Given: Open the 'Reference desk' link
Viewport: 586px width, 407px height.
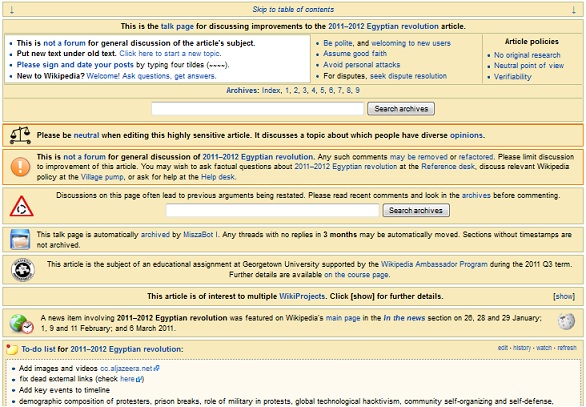Looking at the screenshot, I should coord(448,167).
